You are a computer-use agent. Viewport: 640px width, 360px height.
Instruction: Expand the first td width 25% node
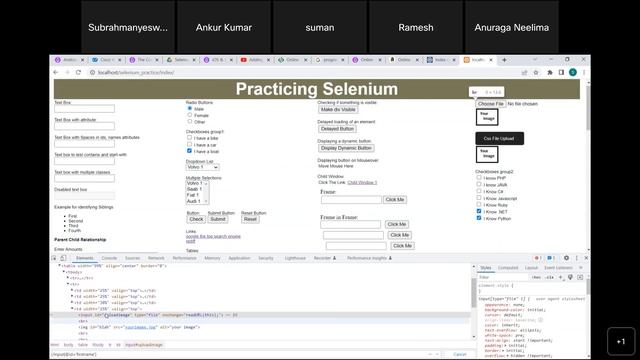tap(72, 291)
